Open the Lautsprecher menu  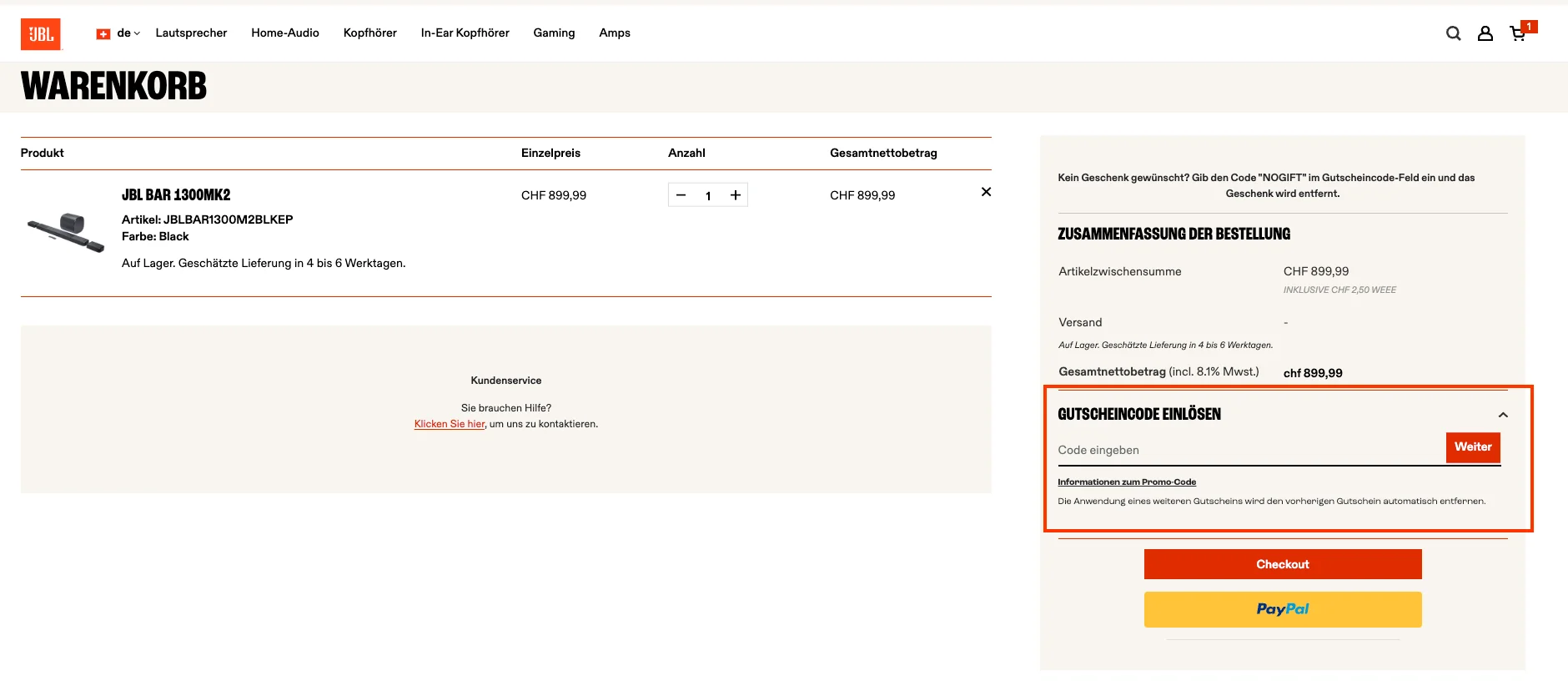point(191,33)
